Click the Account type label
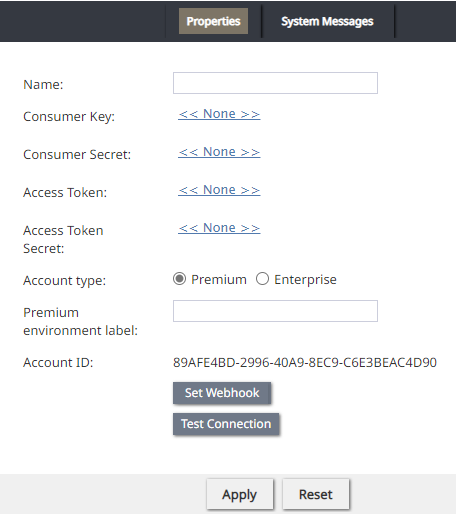Screen dimensions: 456x514 (x=64, y=281)
